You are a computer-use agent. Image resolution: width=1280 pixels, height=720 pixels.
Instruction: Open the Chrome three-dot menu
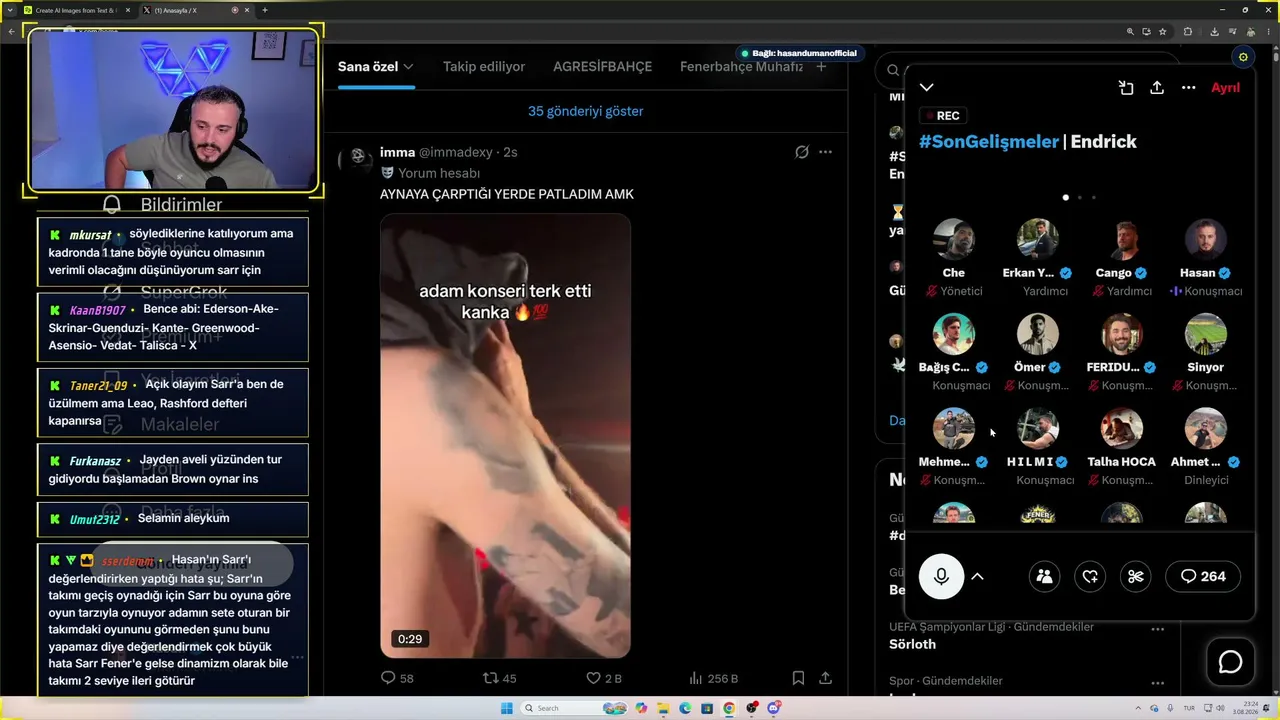(1267, 31)
